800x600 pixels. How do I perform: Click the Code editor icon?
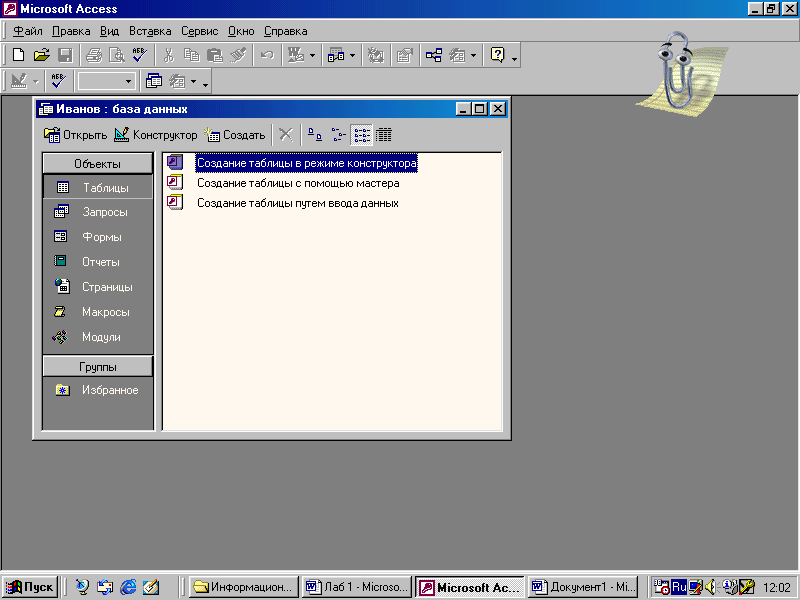(376, 55)
